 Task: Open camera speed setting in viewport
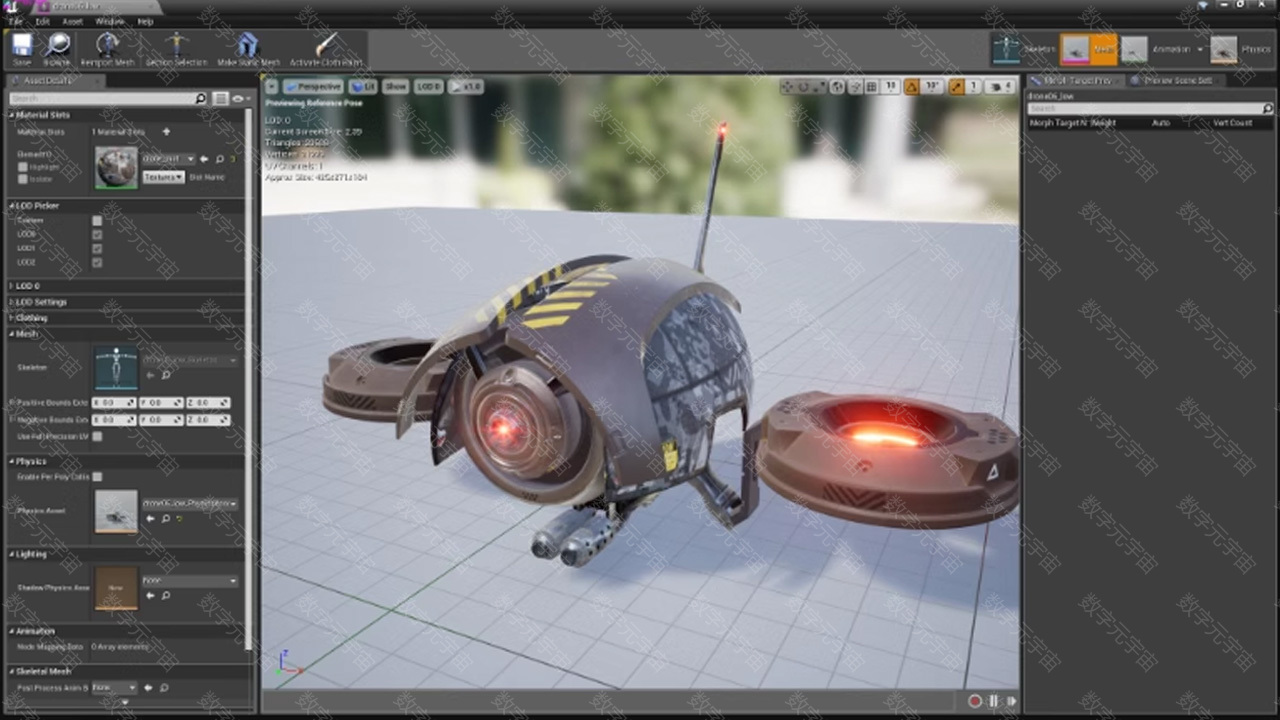(x=1000, y=87)
